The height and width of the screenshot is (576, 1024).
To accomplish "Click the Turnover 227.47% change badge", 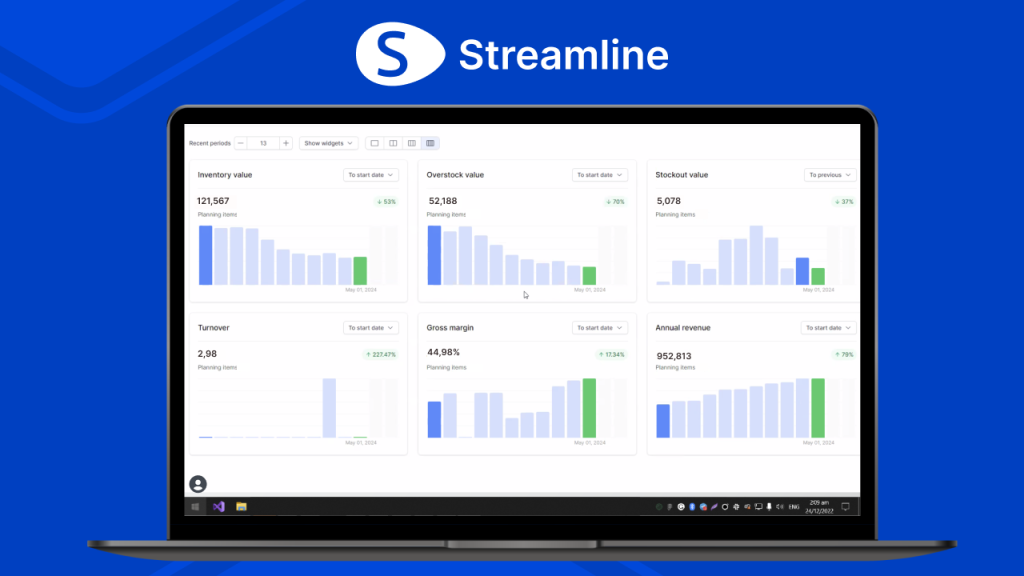I will point(381,355).
